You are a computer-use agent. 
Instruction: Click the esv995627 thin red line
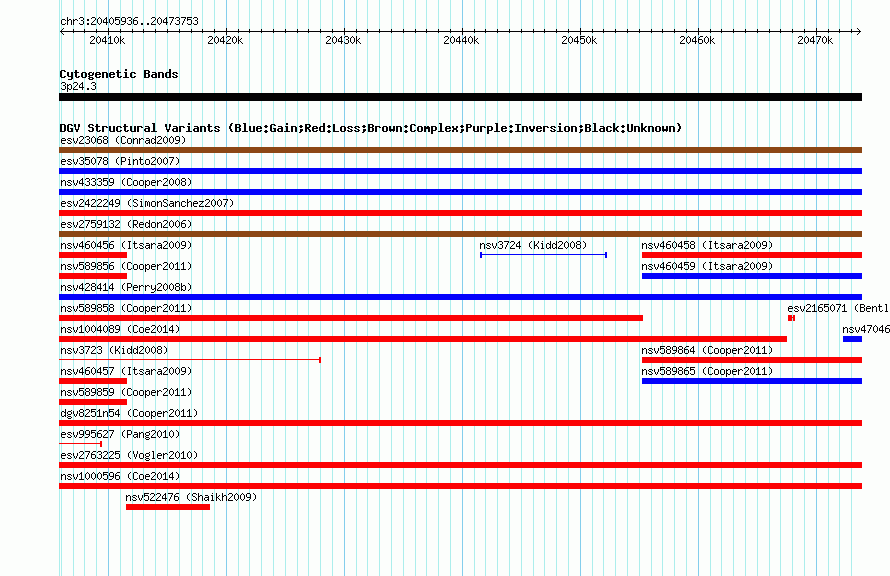(80, 444)
